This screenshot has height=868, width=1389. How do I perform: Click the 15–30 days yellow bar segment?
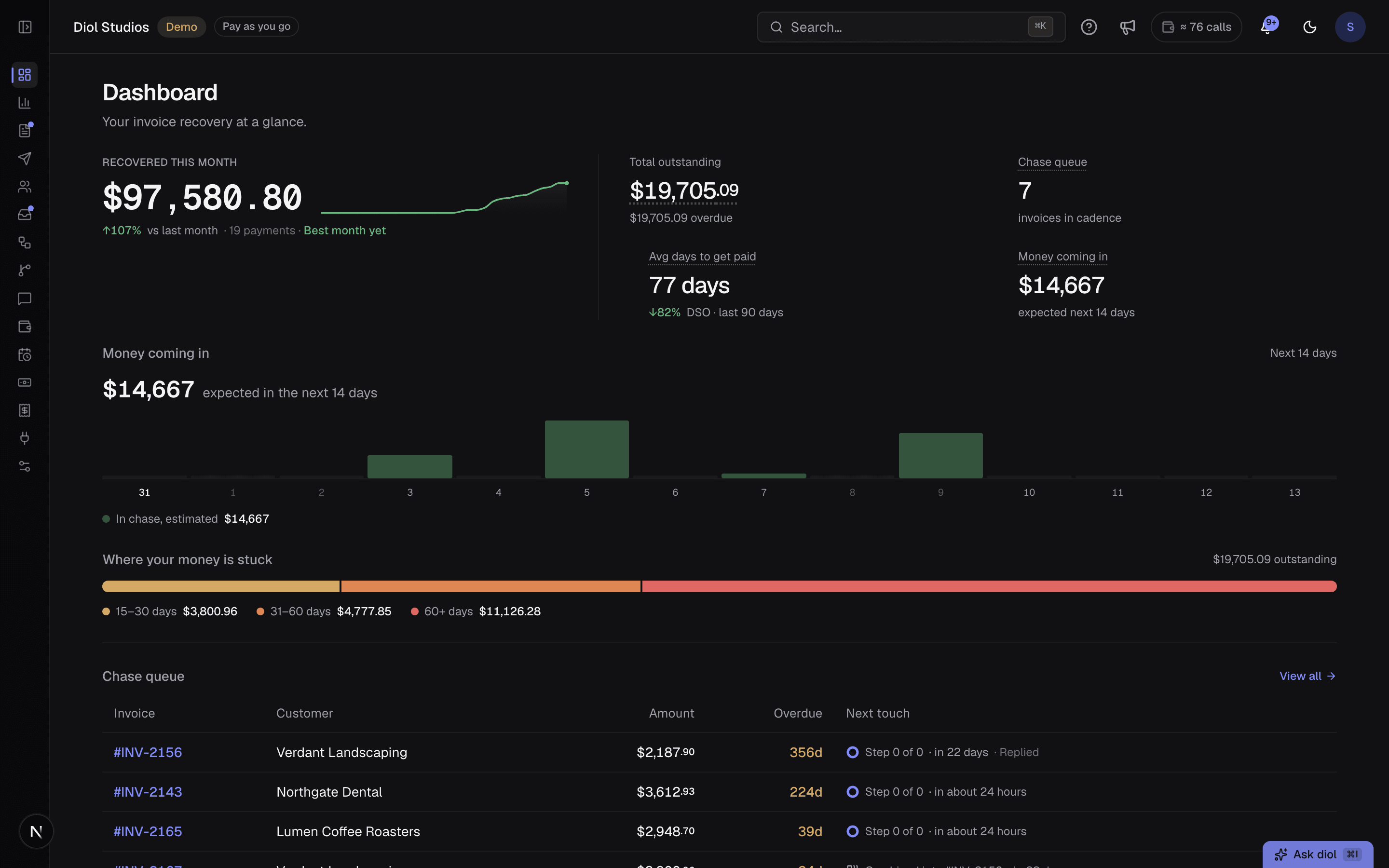[x=221, y=586]
